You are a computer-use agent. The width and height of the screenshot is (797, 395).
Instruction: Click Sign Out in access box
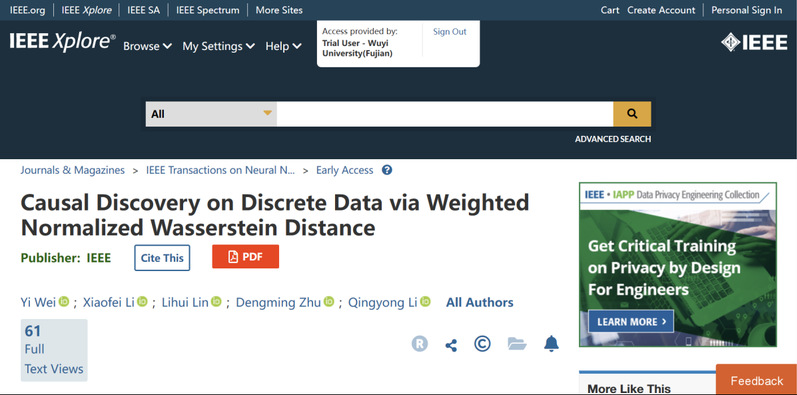449,32
